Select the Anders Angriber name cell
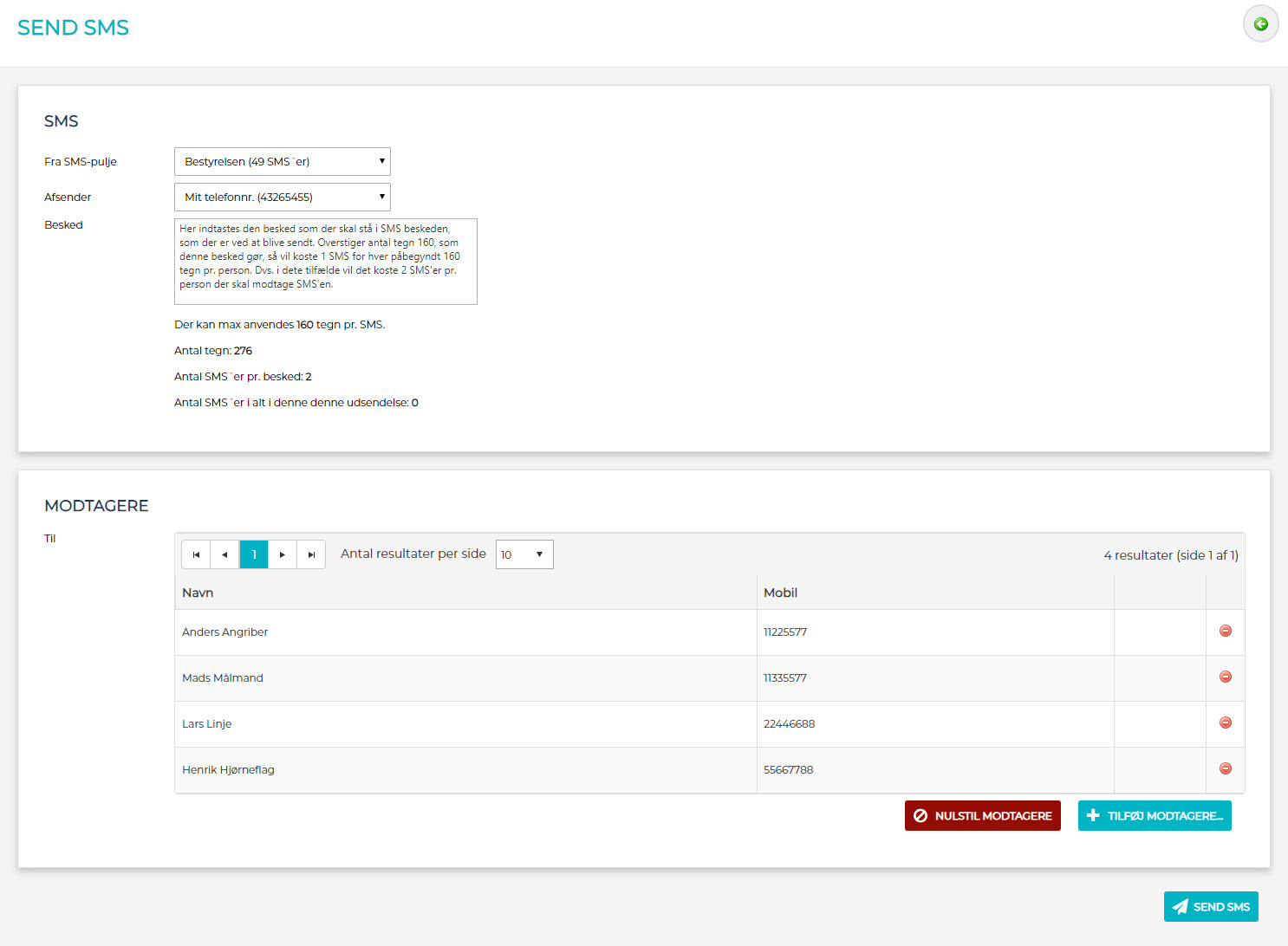The width and height of the screenshot is (1288, 946). (225, 632)
